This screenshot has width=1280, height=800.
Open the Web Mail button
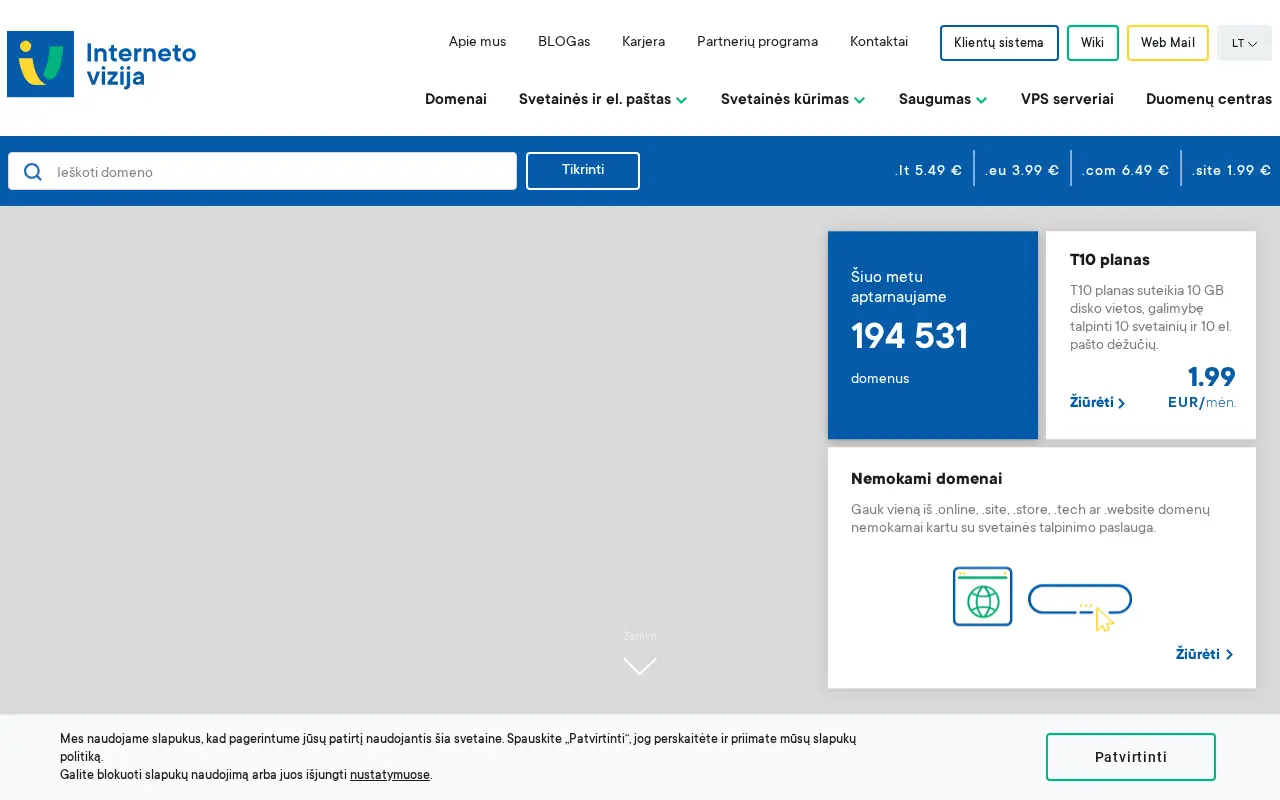(1168, 43)
